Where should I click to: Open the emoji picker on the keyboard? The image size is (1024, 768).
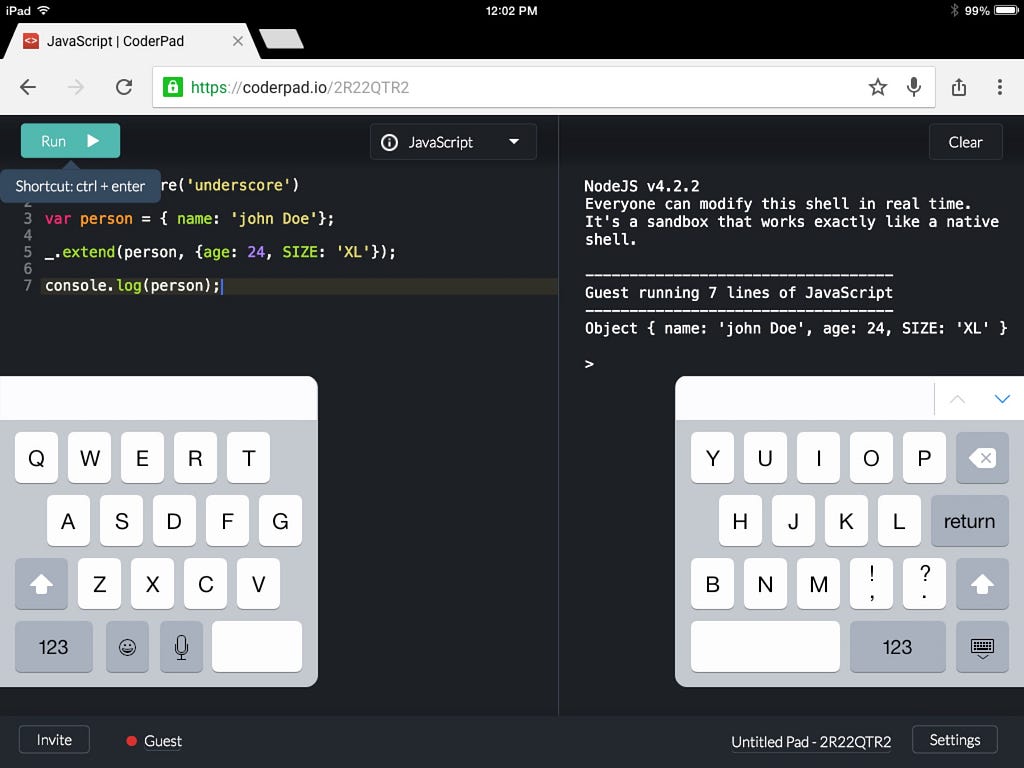[x=127, y=647]
